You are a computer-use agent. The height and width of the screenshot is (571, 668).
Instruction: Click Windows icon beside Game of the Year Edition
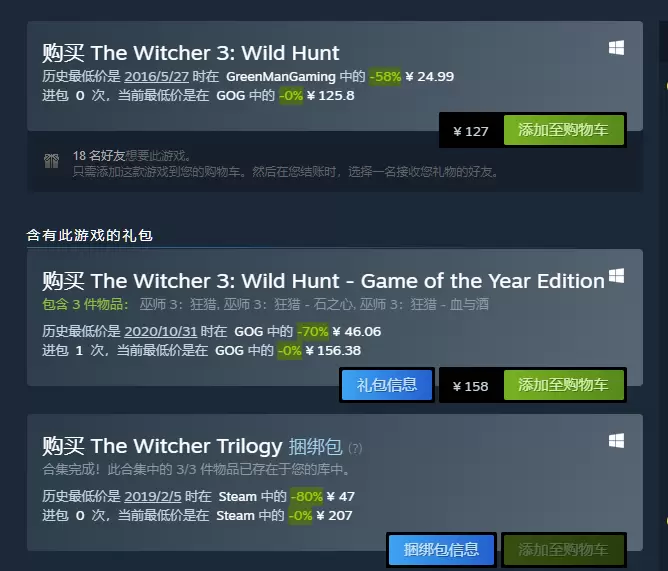point(616,276)
